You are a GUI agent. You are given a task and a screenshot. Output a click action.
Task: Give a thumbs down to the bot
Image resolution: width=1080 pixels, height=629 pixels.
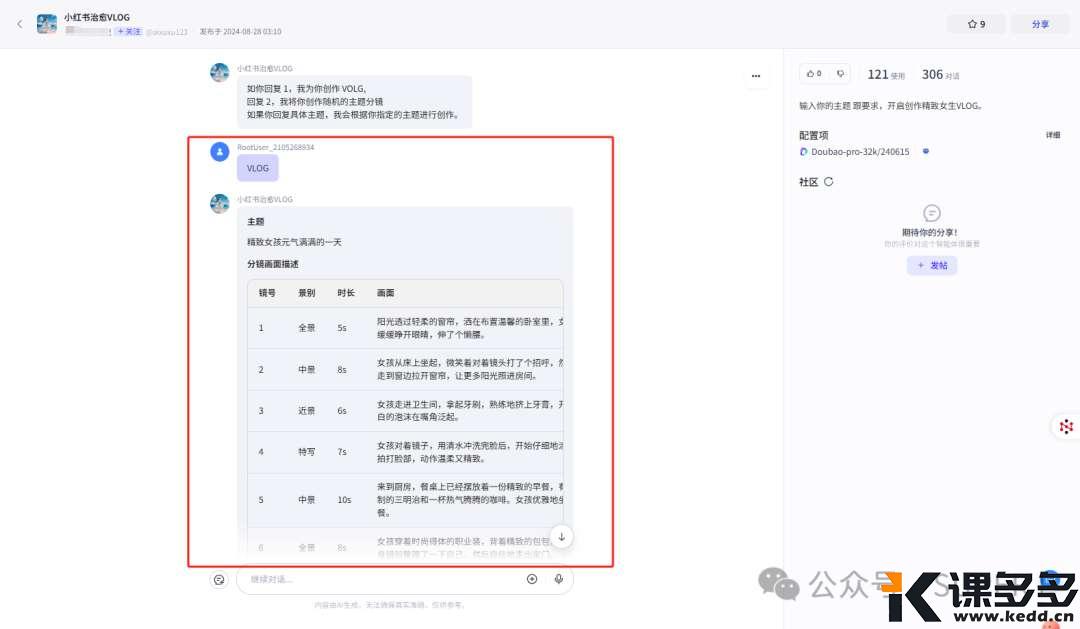[840, 74]
